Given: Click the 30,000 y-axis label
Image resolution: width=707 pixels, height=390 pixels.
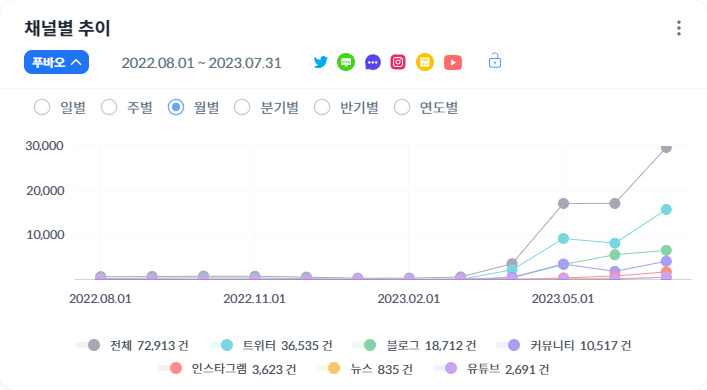Looking at the screenshot, I should [x=44, y=146].
